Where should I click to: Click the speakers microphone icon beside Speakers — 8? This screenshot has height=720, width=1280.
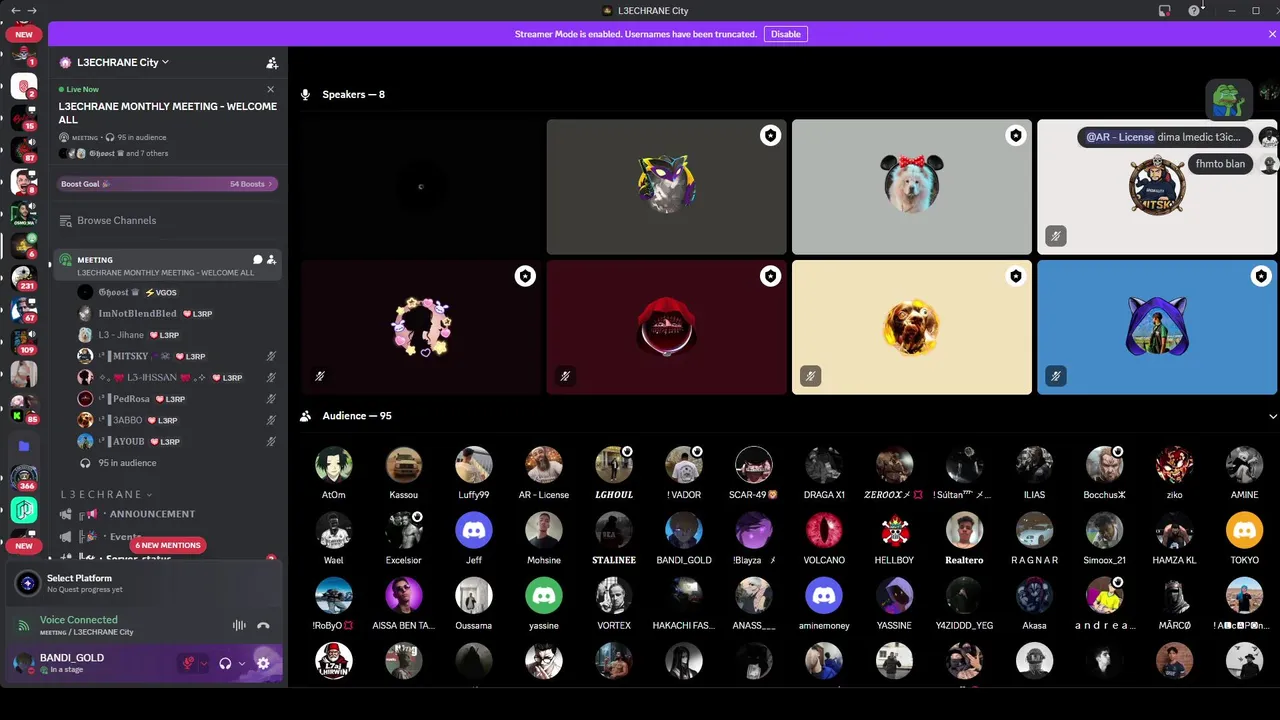[306, 94]
